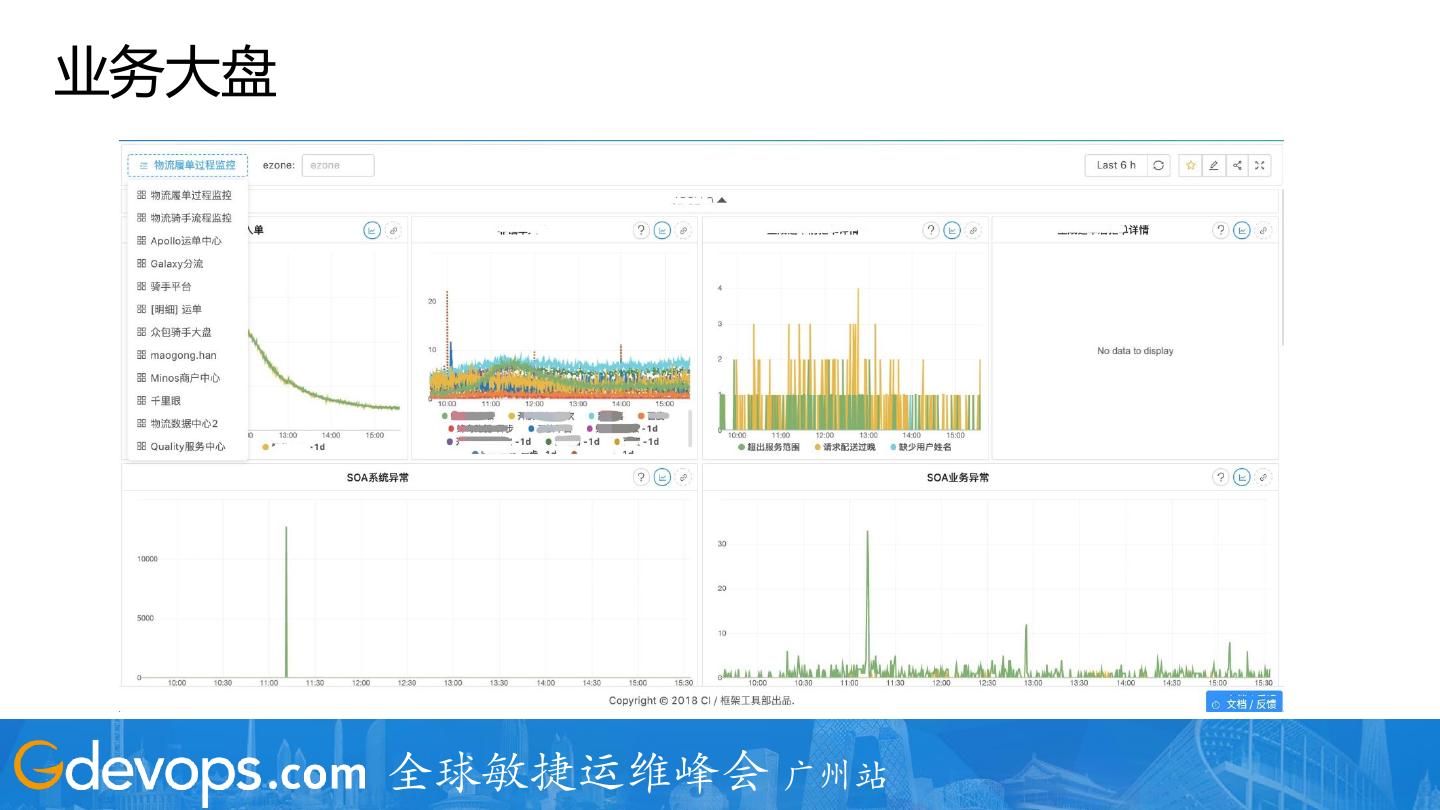The image size is (1440, 810).
Task: Click the chart icon on the SOA业务异常 panel
Action: click(1242, 477)
